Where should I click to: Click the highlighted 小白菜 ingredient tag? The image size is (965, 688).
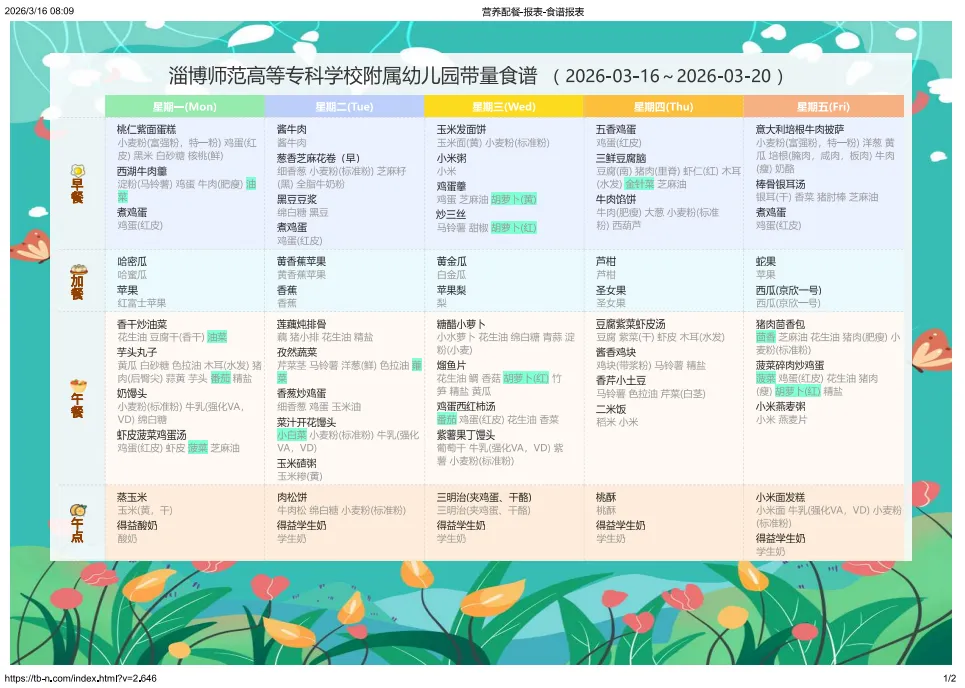pos(291,435)
